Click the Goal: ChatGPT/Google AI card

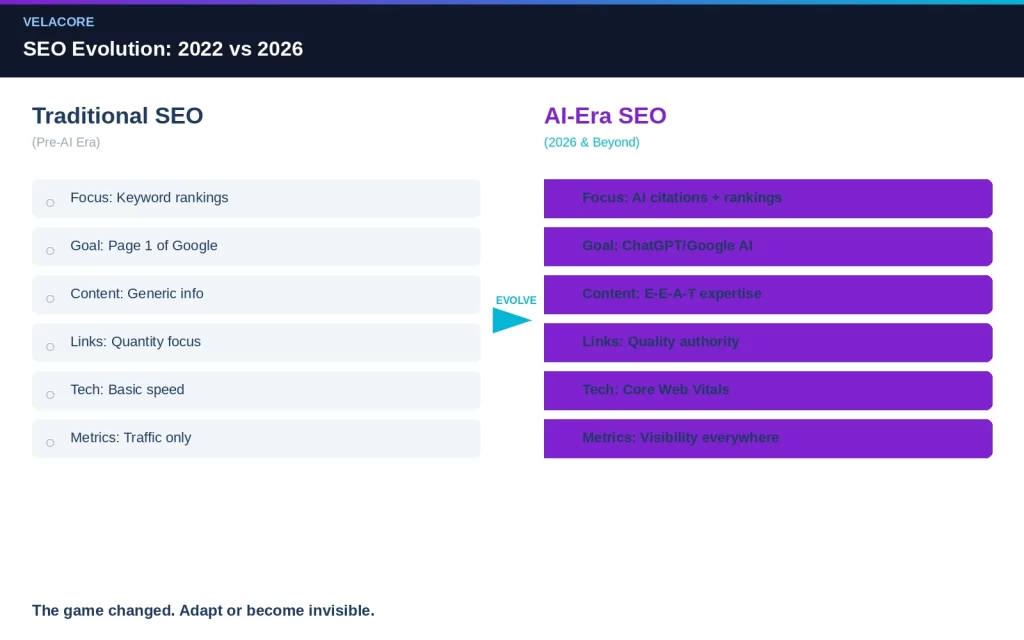tap(768, 246)
